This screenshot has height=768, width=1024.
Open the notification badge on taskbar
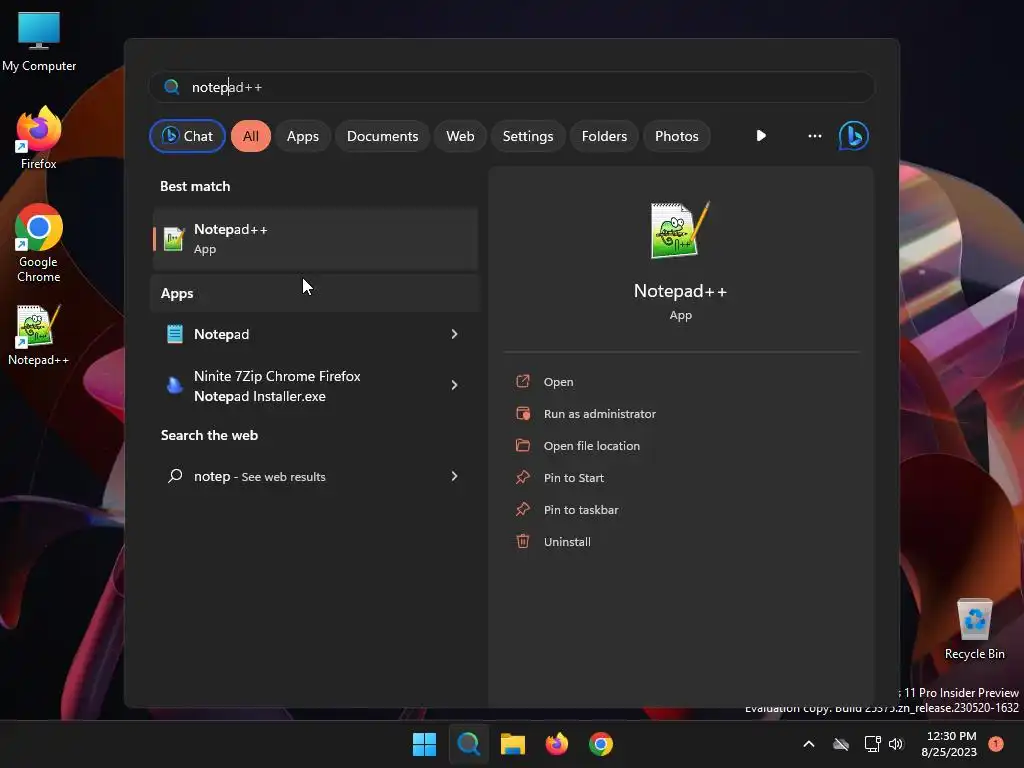pos(995,744)
